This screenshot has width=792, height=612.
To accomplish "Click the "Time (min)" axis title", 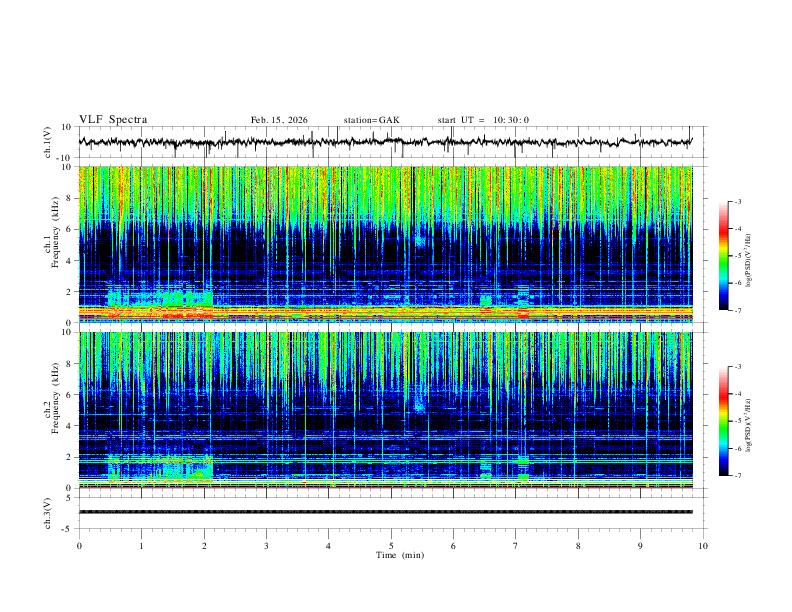I will coord(400,555).
